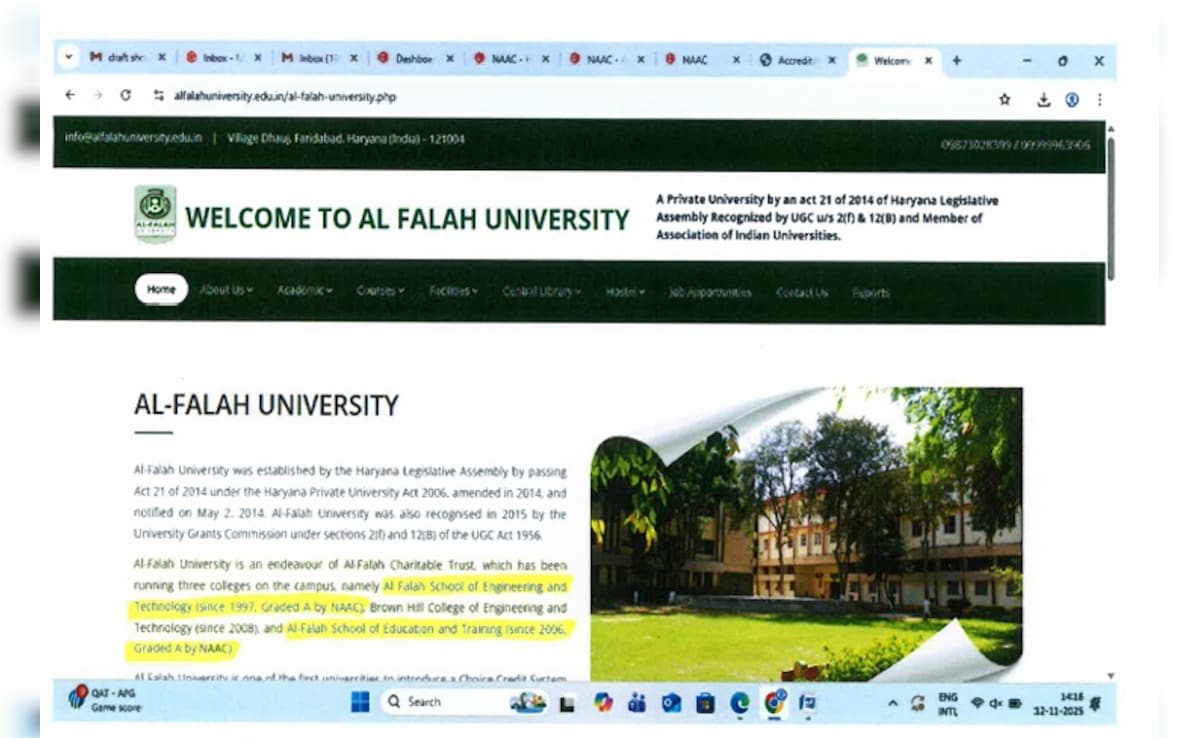Click the browser profile avatar icon

pyautogui.click(x=1072, y=99)
